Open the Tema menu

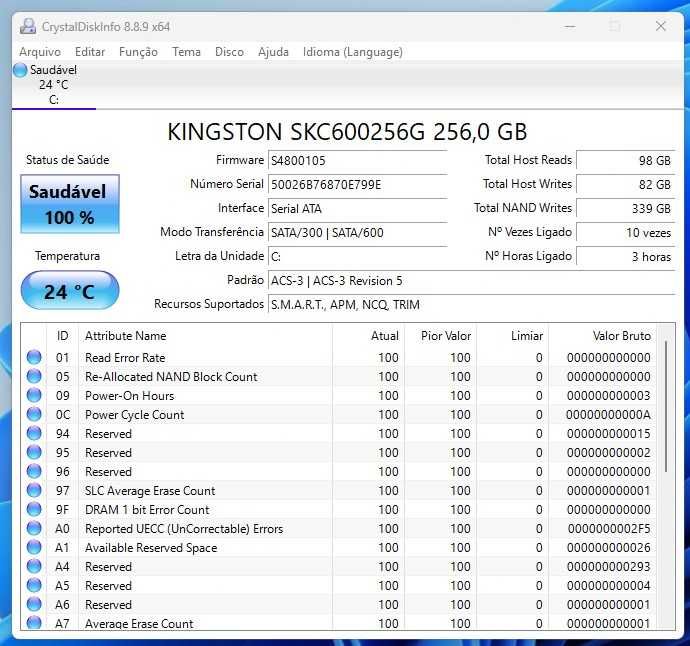point(186,52)
